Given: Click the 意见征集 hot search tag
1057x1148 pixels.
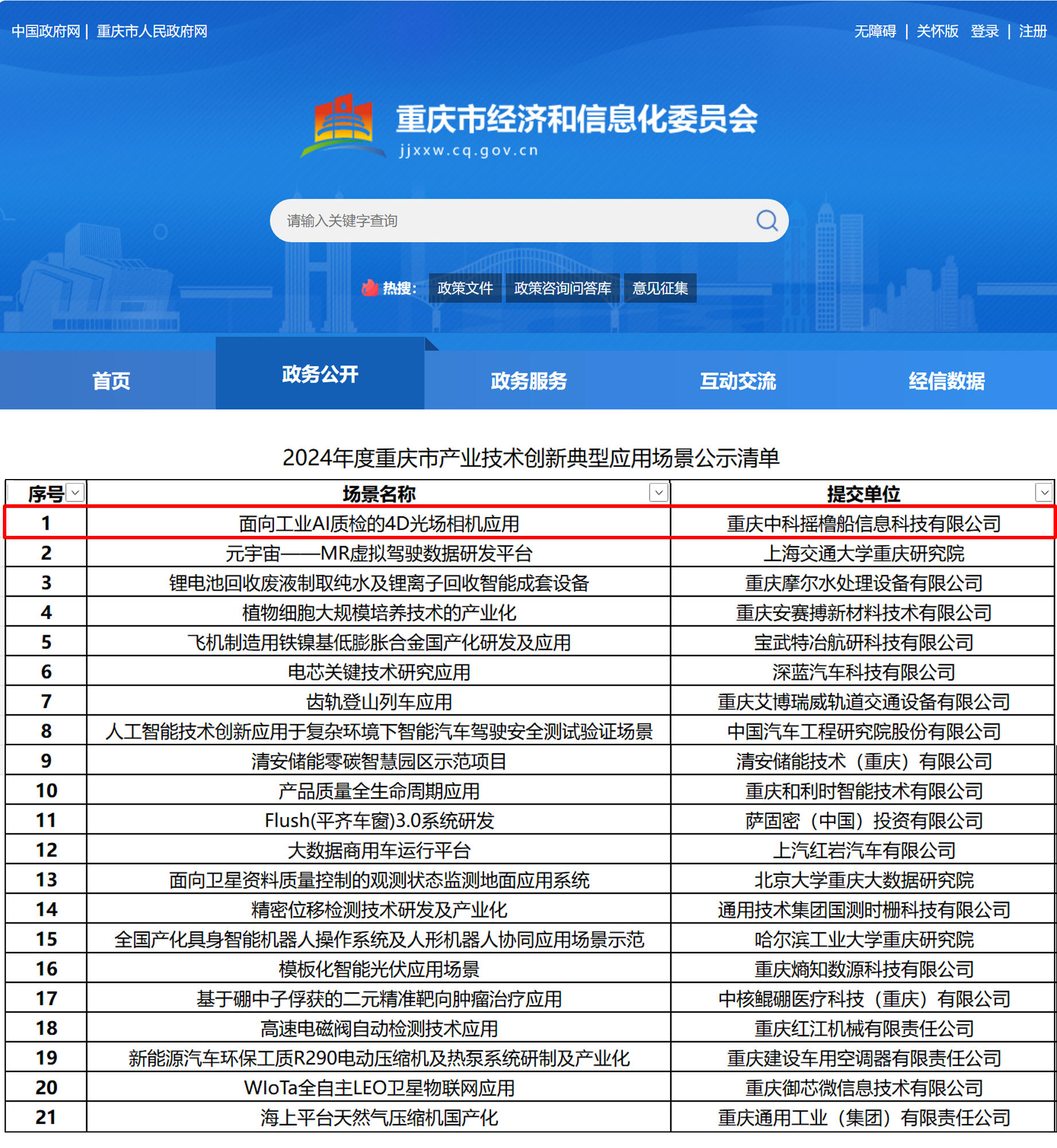Looking at the screenshot, I should tap(660, 288).
